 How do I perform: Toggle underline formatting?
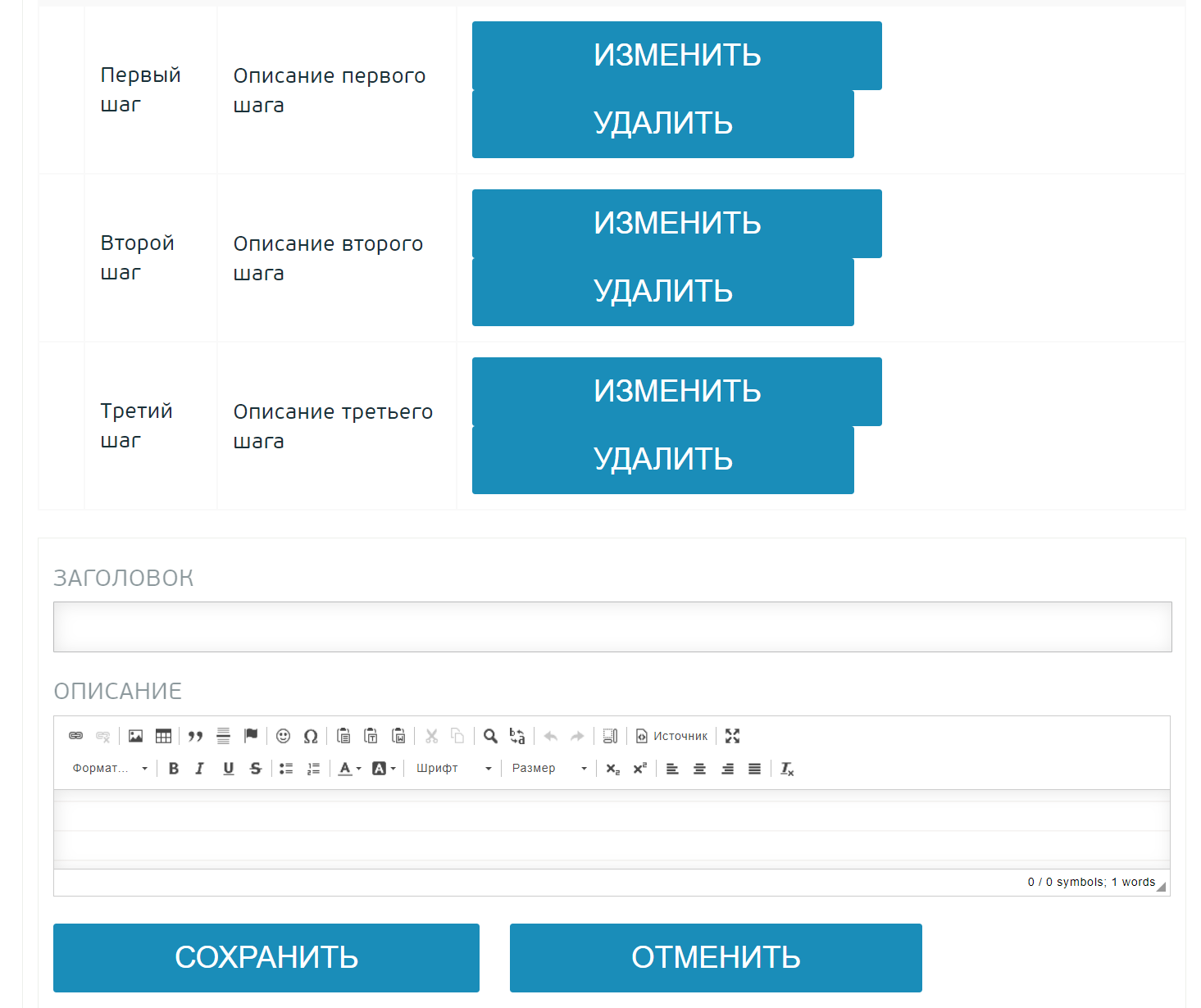point(228,769)
